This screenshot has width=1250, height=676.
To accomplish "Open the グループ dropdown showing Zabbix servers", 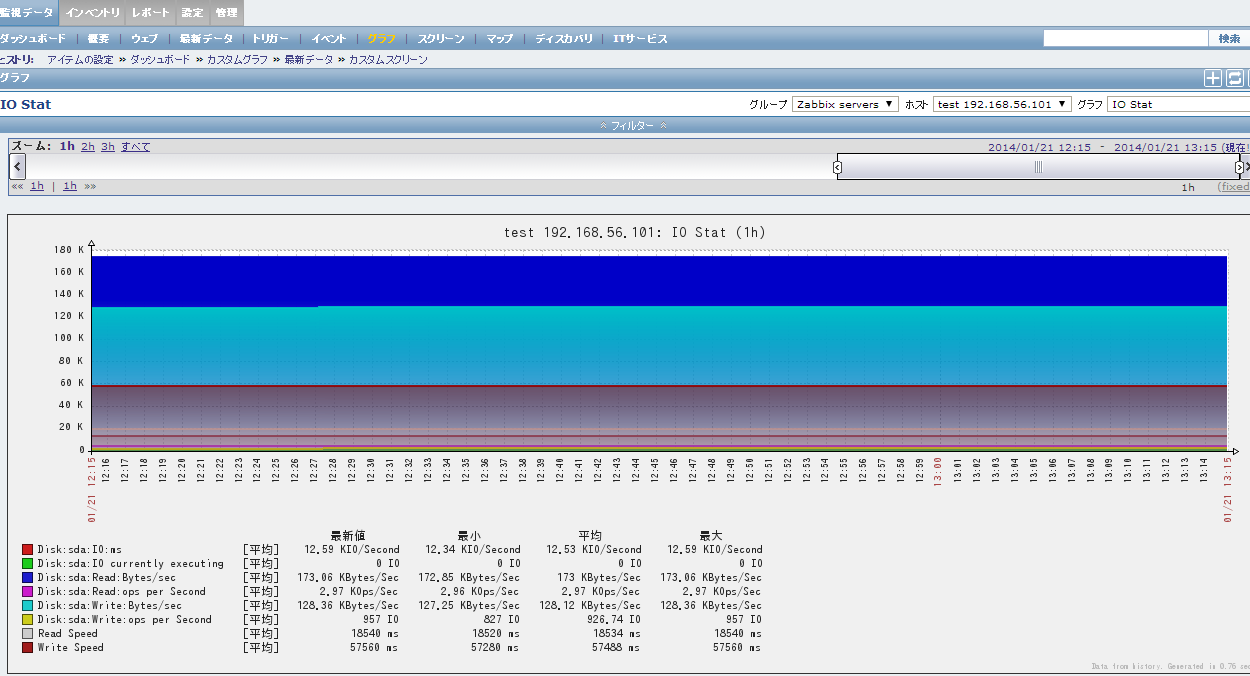I will (x=846, y=104).
